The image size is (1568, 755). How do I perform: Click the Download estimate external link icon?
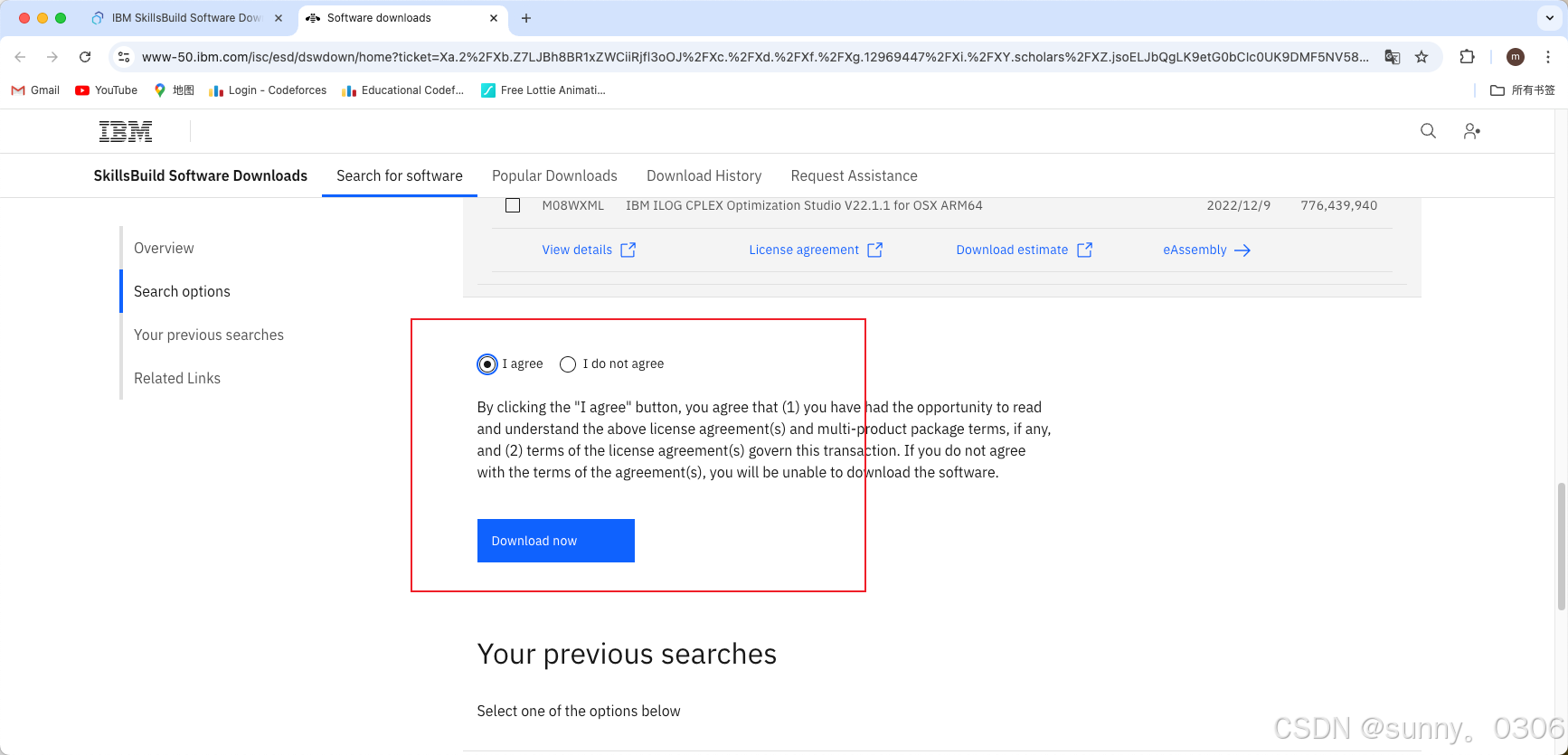[1084, 250]
